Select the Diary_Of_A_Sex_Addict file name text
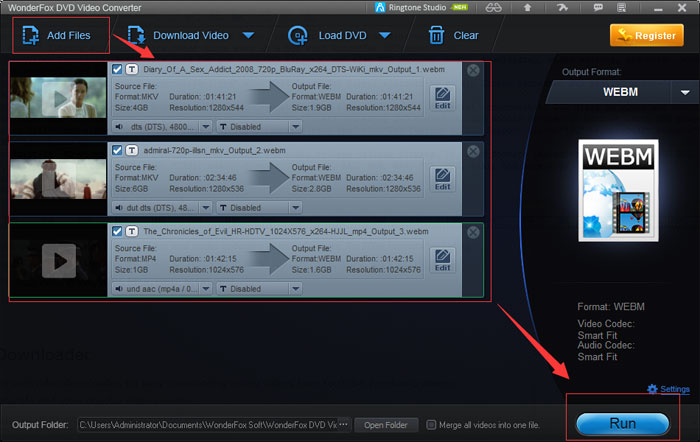The width and height of the screenshot is (700, 442). [294, 69]
